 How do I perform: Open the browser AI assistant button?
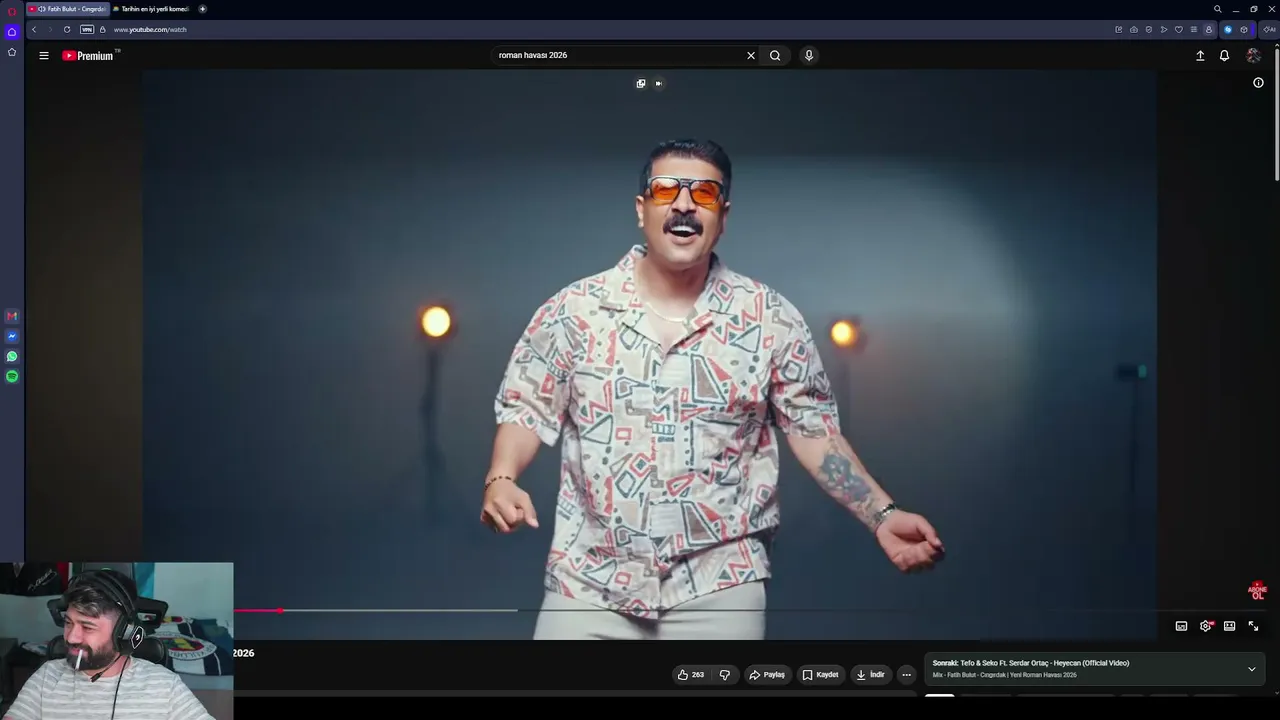click(x=1269, y=30)
